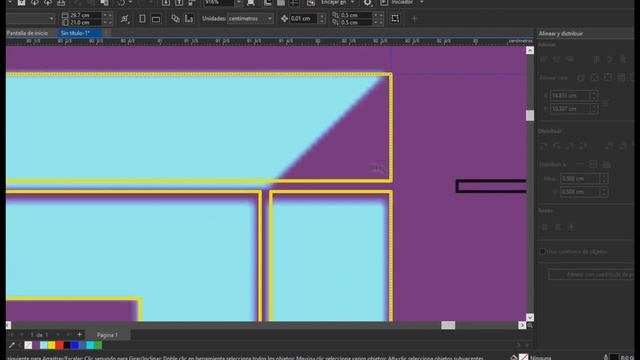Click the all pages layout icon
Screen dimensions: 640x360
(176, 19)
